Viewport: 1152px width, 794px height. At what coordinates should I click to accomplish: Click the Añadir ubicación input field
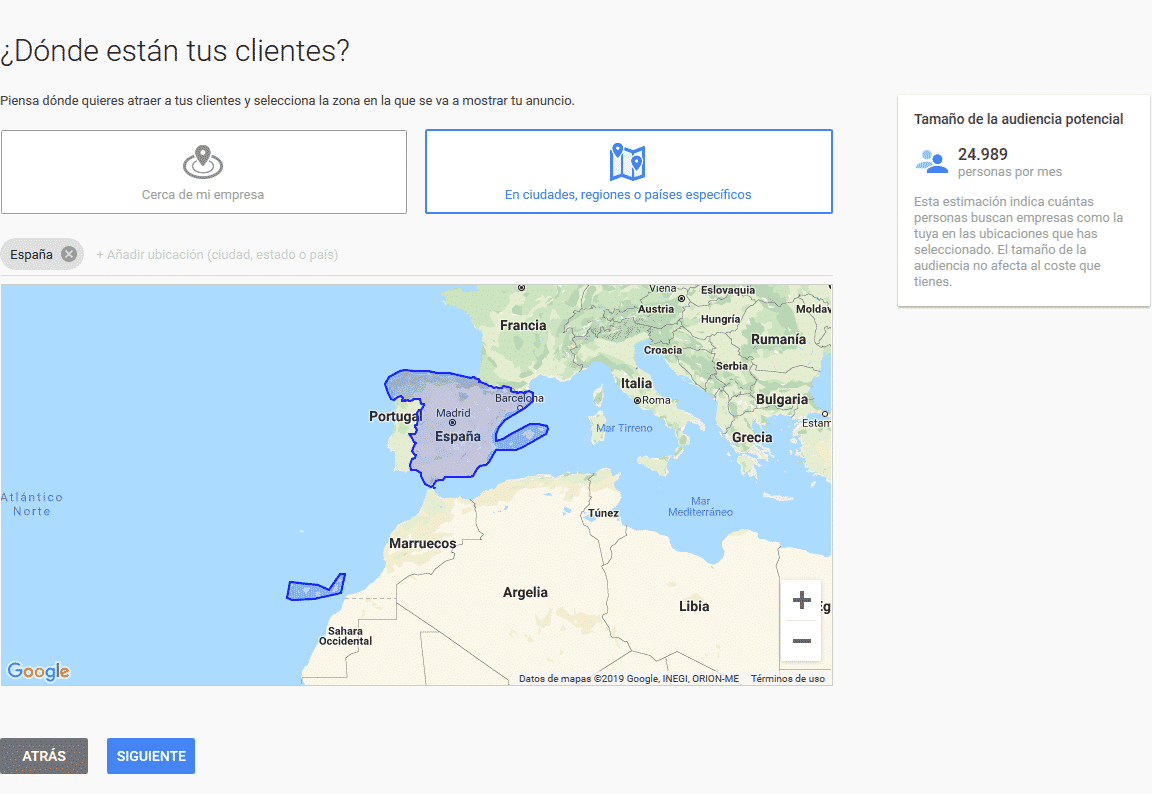click(x=463, y=255)
